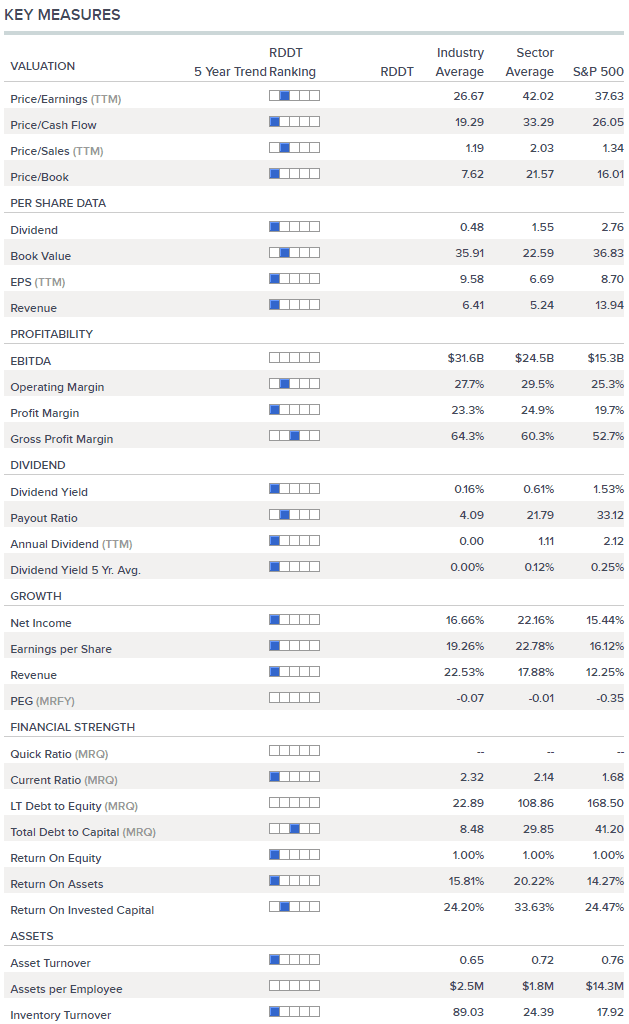This screenshot has width=629, height=1024.
Task: Click the Total Debt to Capital ranking bar
Action: (x=294, y=829)
